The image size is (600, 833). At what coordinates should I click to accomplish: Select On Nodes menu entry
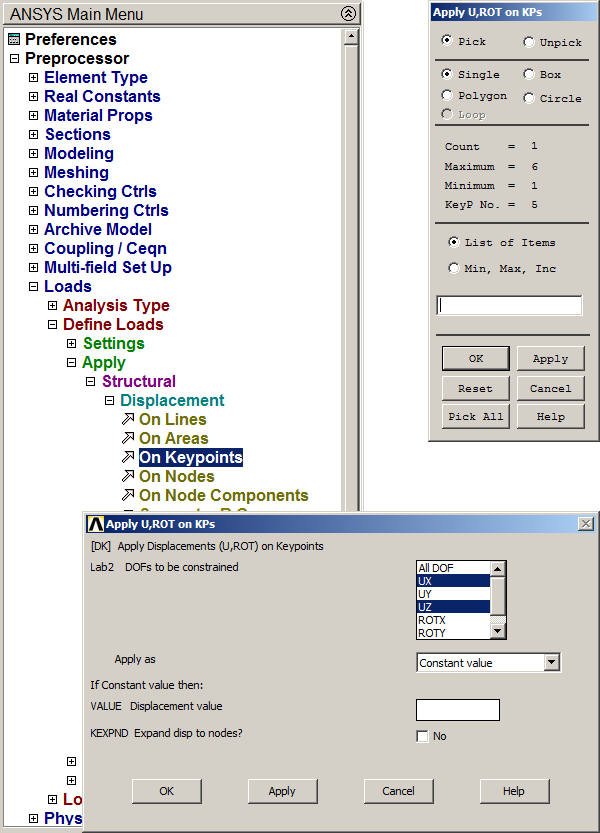click(176, 477)
